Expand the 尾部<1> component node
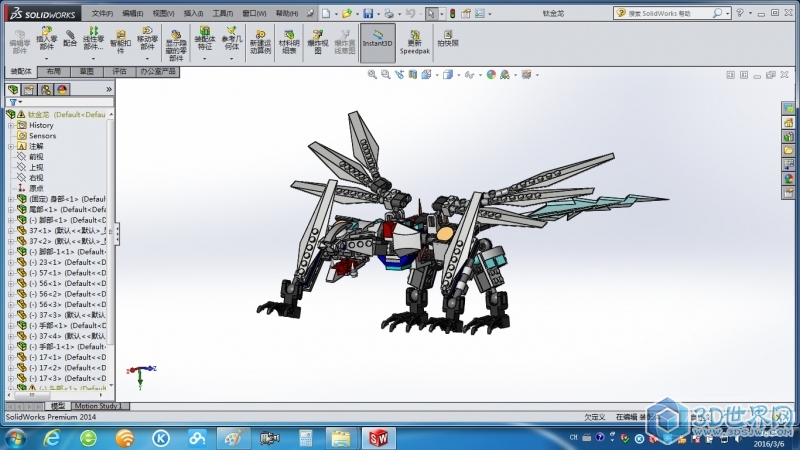Screen dimensions: 800x450 (11, 209)
